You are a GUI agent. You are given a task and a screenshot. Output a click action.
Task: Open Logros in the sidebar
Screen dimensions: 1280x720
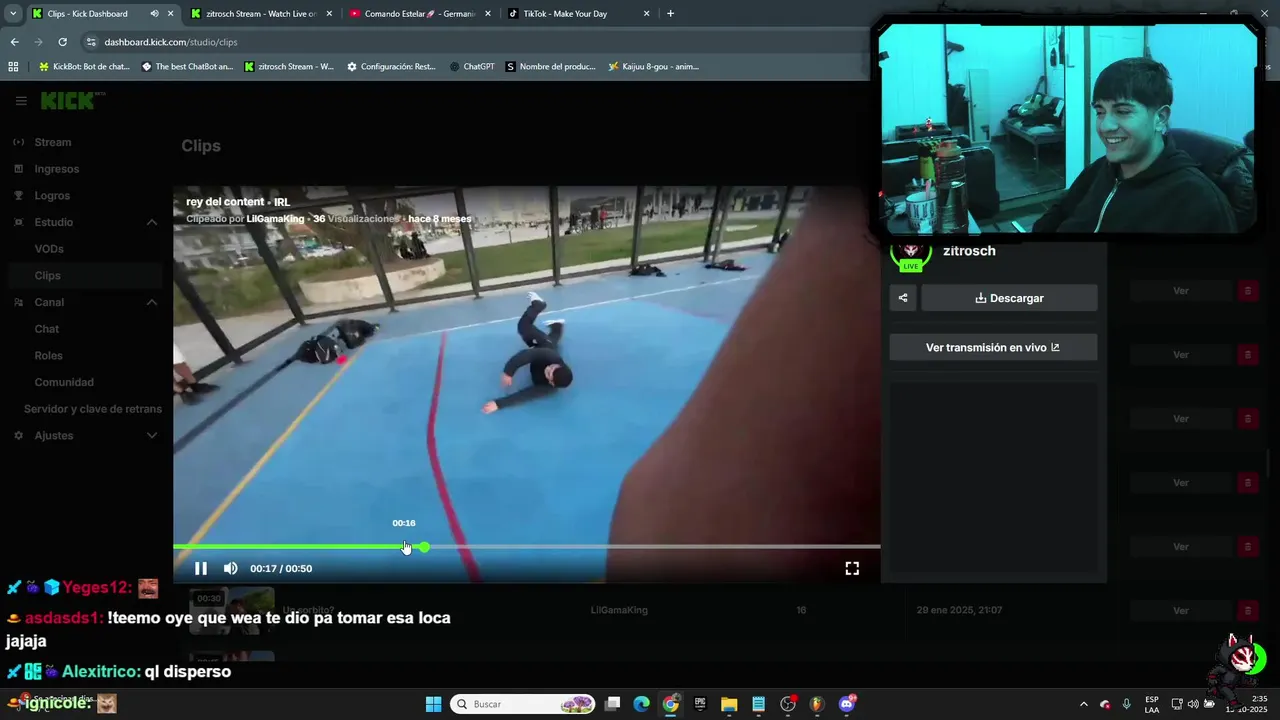52,196
